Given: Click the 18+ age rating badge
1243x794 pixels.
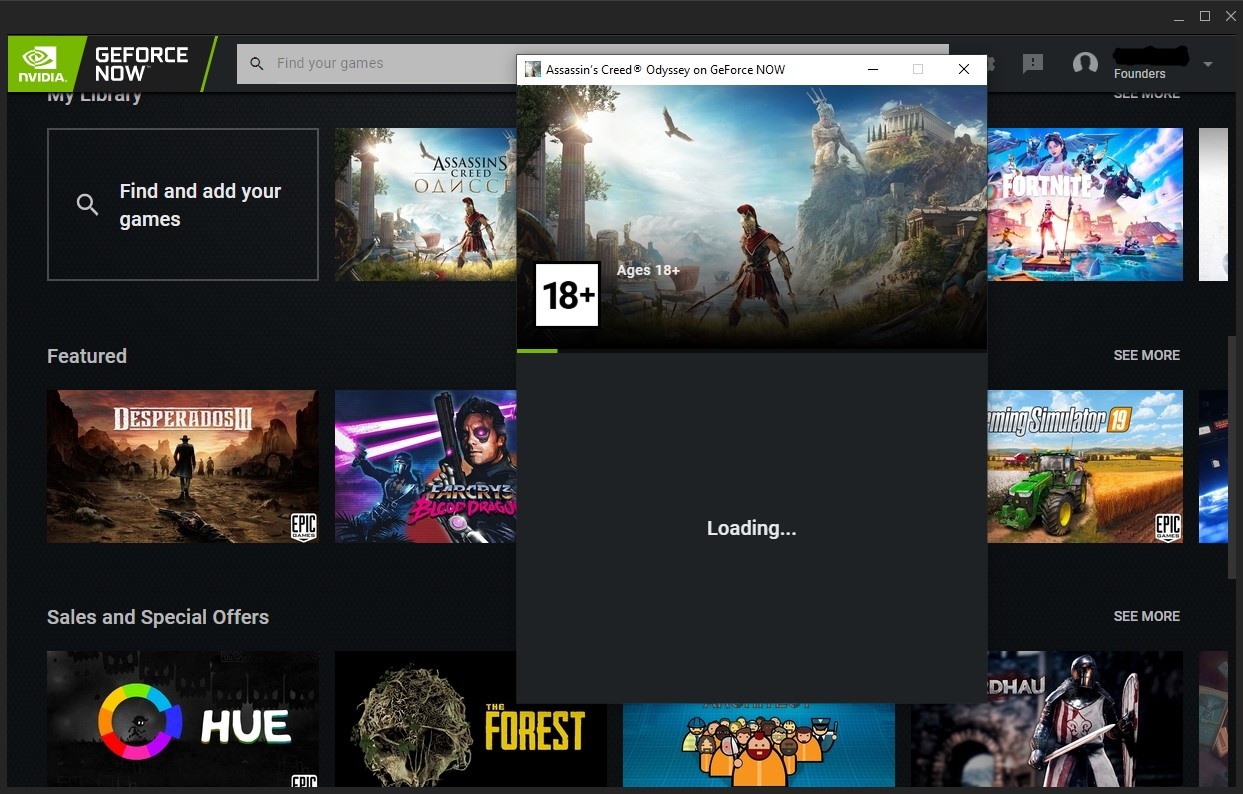Looking at the screenshot, I should pos(568,295).
